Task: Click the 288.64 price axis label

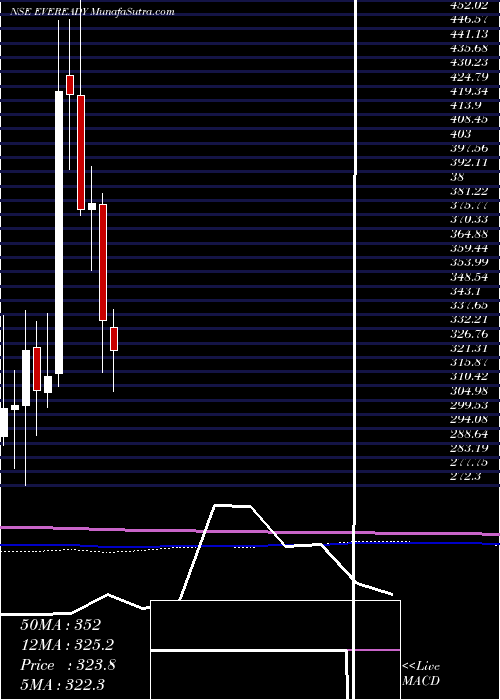Action: [x=471, y=434]
